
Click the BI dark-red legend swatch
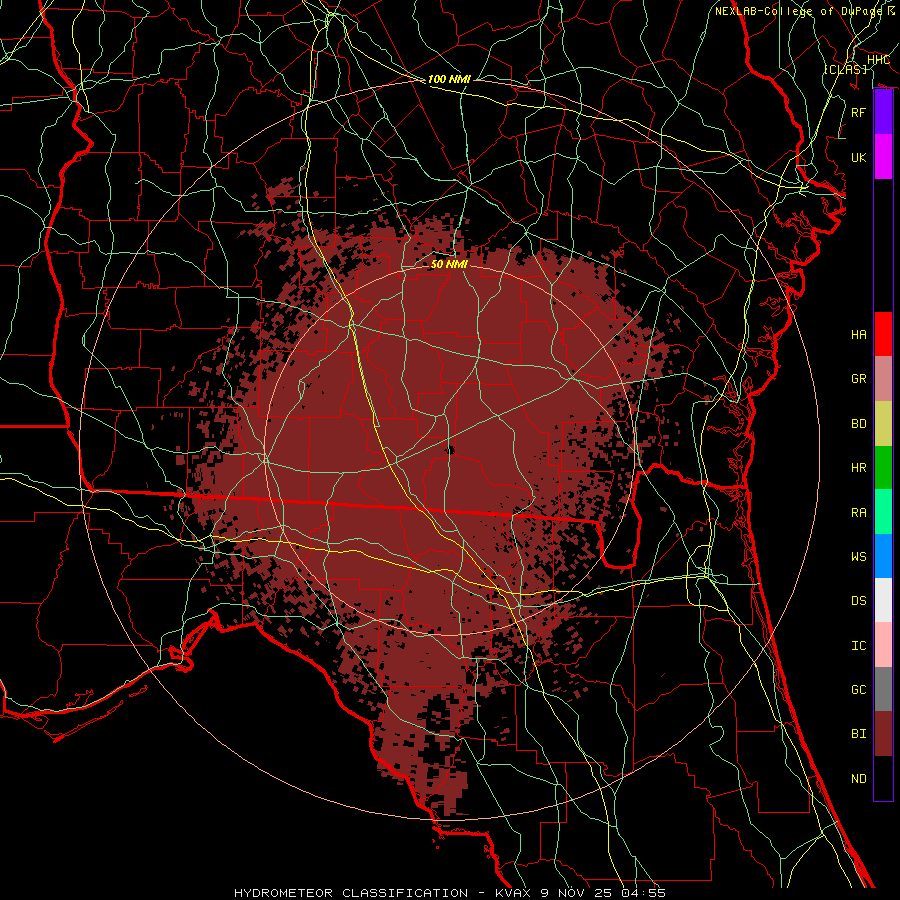(x=883, y=734)
